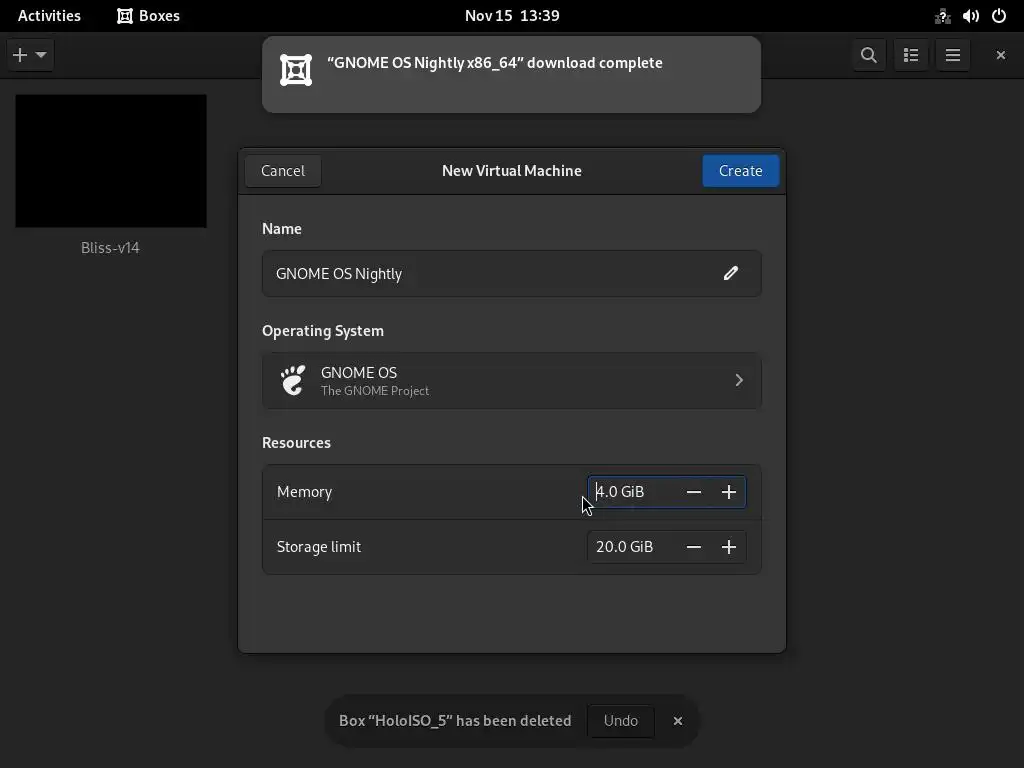This screenshot has width=1024, height=768.
Task: Select the Bliss-v14 box thumbnail
Action: click(x=111, y=162)
